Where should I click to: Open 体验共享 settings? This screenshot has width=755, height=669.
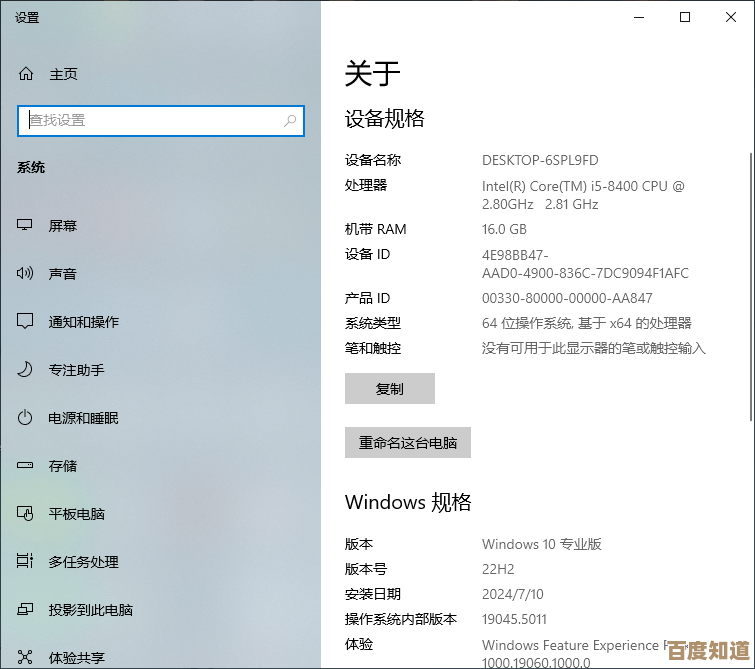pos(77,657)
